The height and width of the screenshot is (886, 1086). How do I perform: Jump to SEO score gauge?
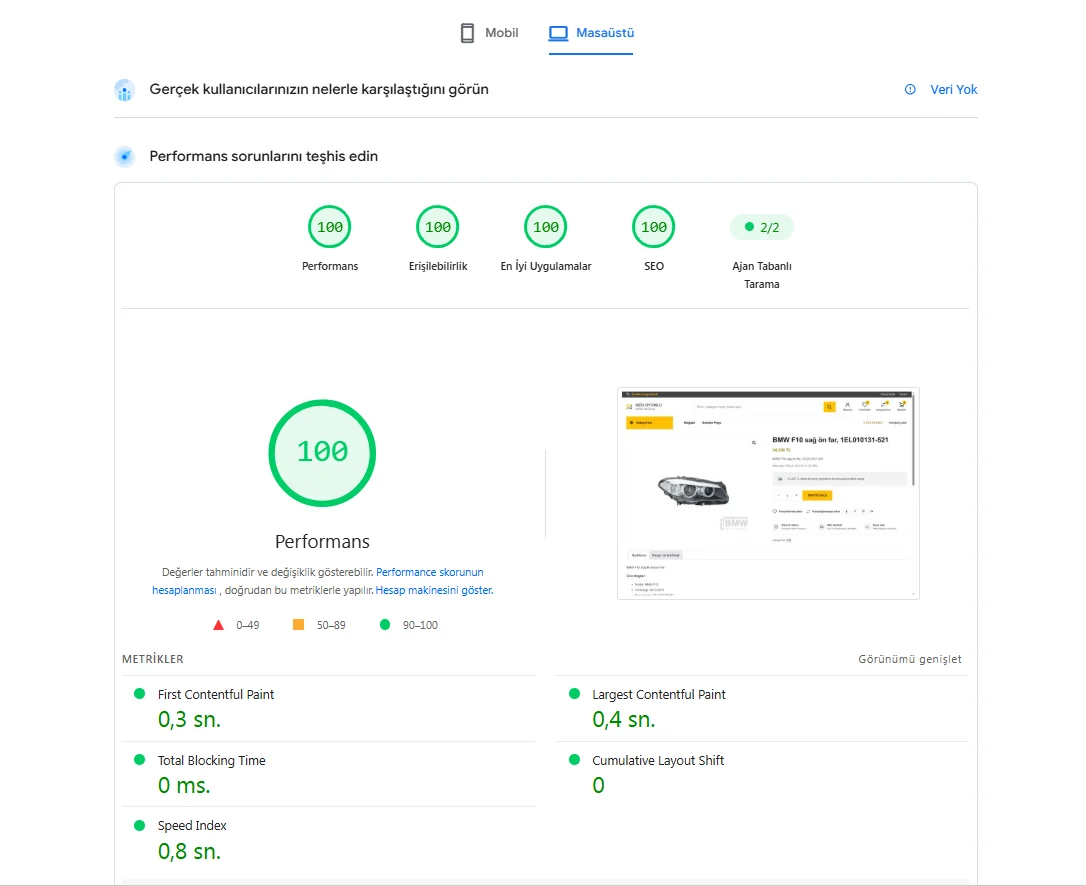[654, 227]
